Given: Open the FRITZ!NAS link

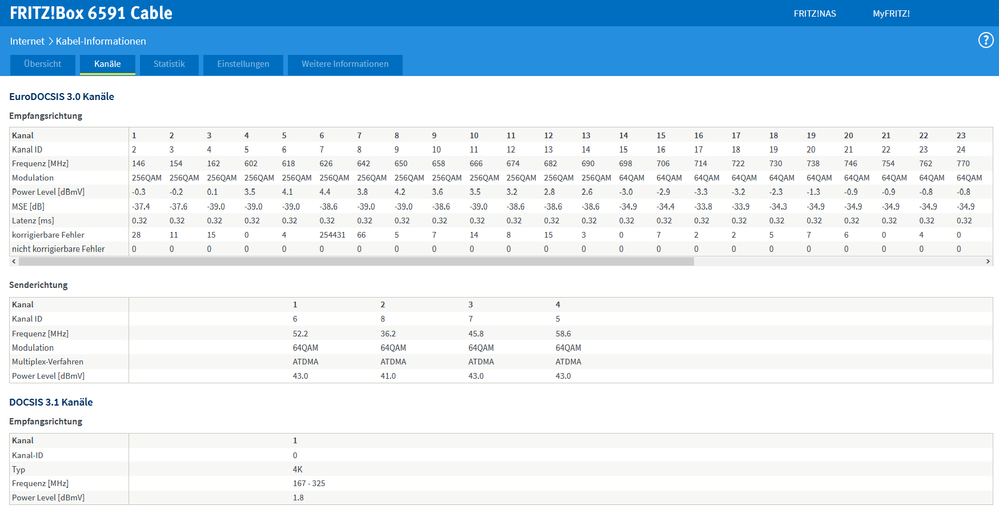Looking at the screenshot, I should click(814, 13).
